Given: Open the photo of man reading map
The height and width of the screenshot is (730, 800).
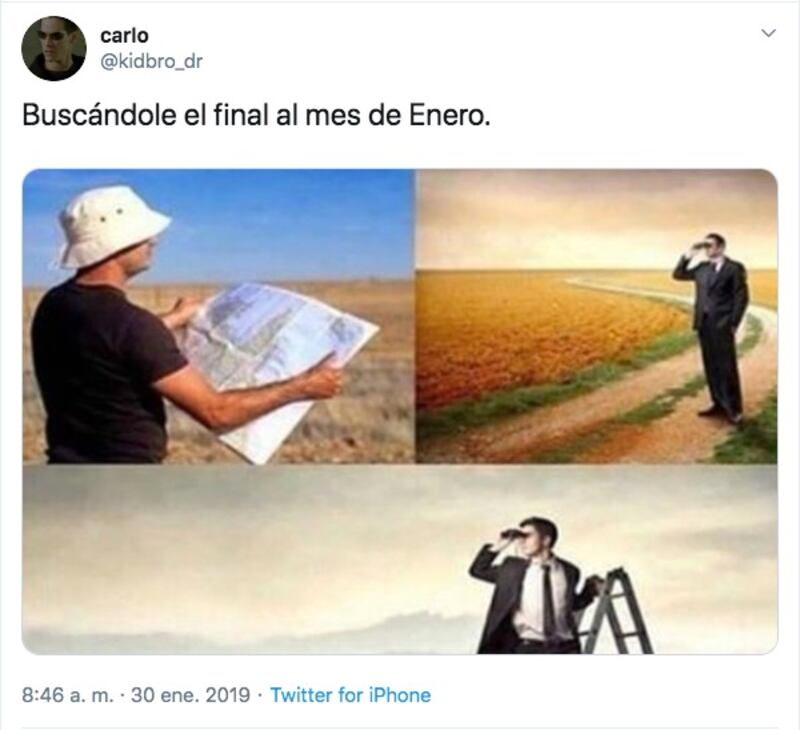Looking at the screenshot, I should (218, 316).
